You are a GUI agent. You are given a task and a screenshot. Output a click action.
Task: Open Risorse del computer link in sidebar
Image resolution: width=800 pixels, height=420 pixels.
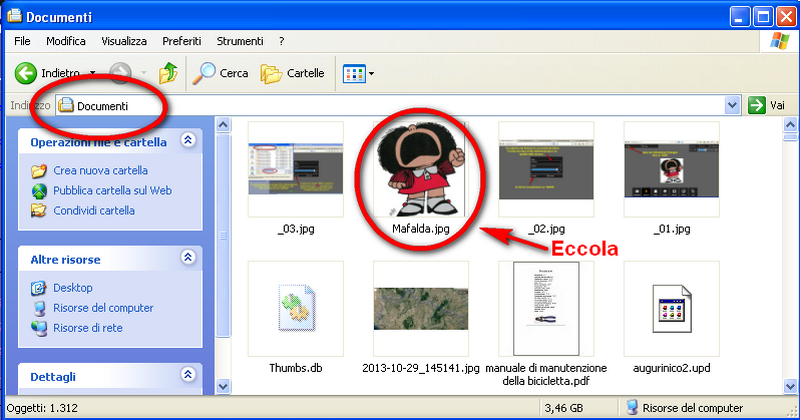pos(103,308)
